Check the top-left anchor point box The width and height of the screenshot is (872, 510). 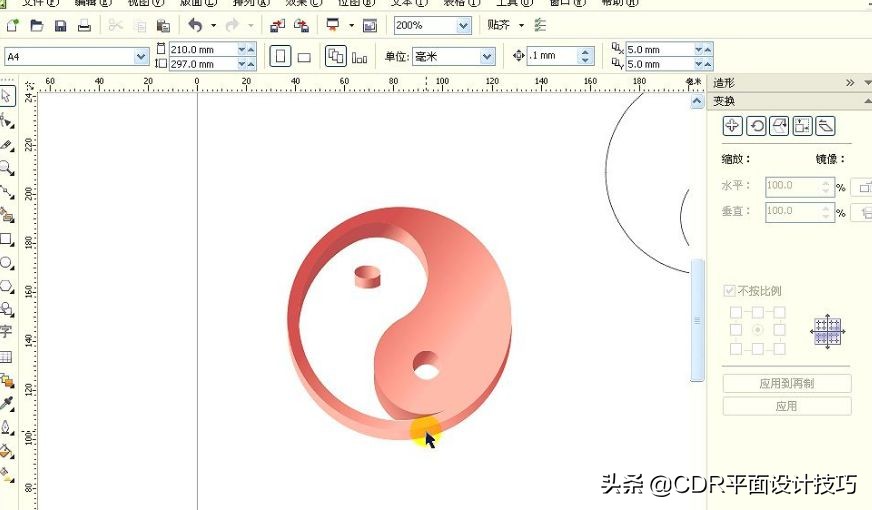pos(736,312)
